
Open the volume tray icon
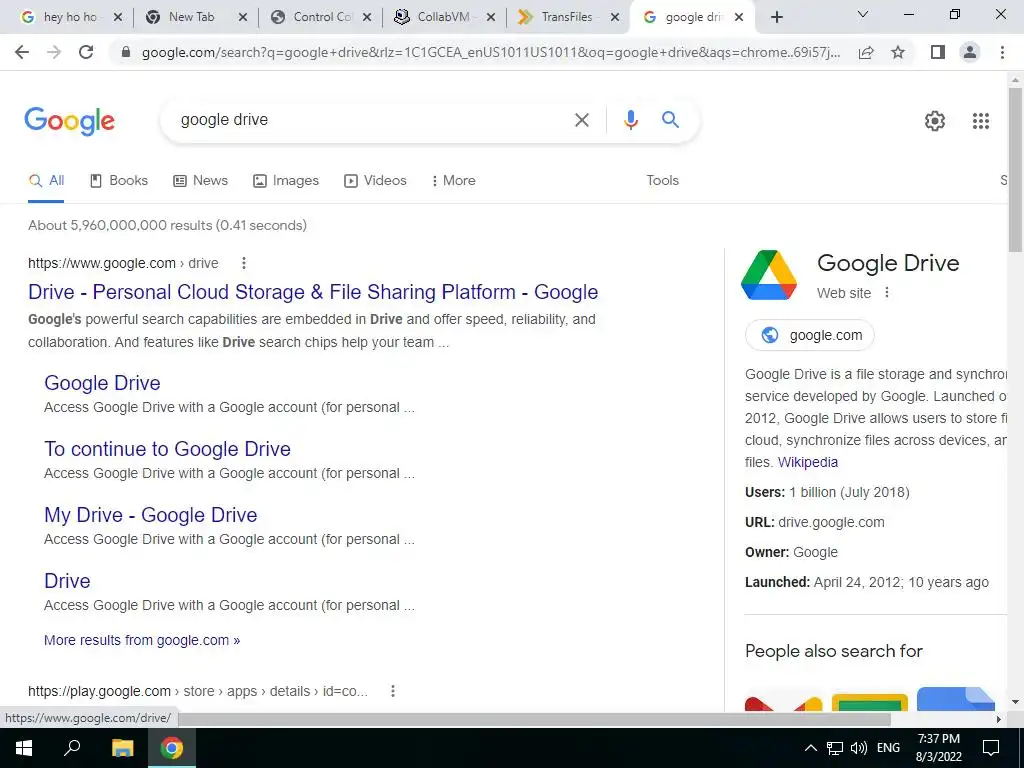click(859, 748)
